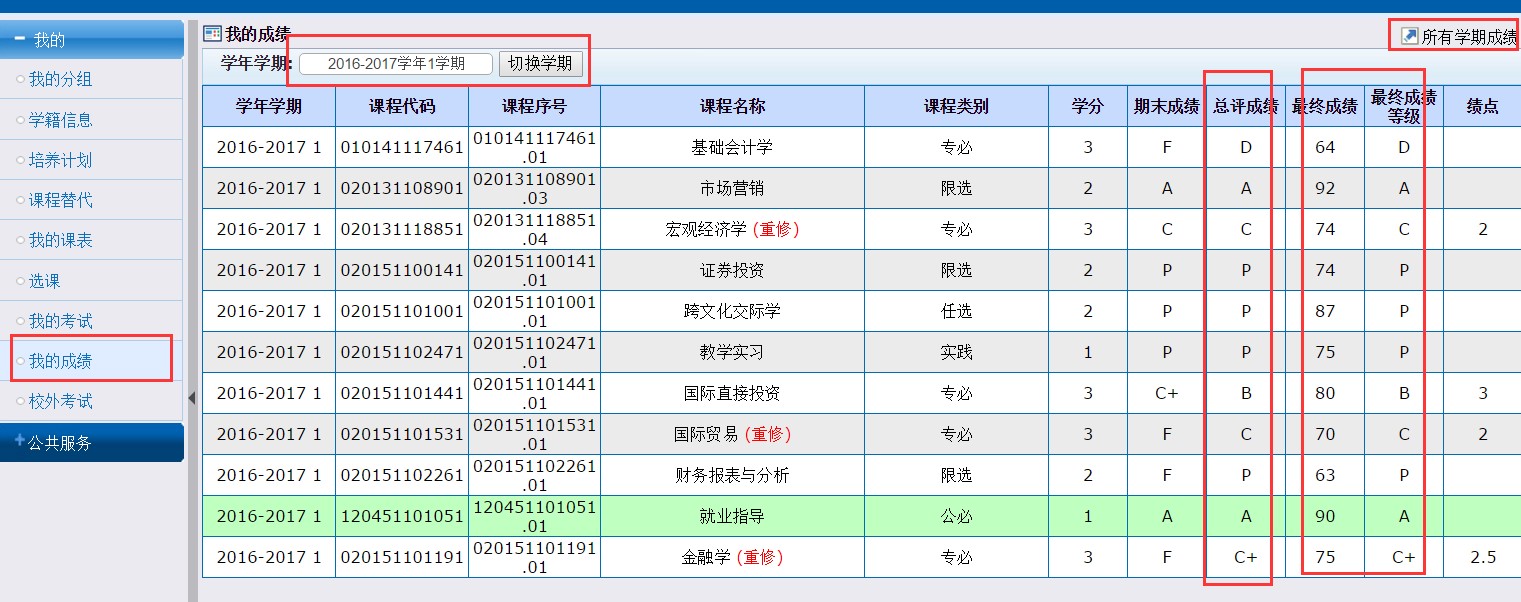Click course code 020151102471

402,353
